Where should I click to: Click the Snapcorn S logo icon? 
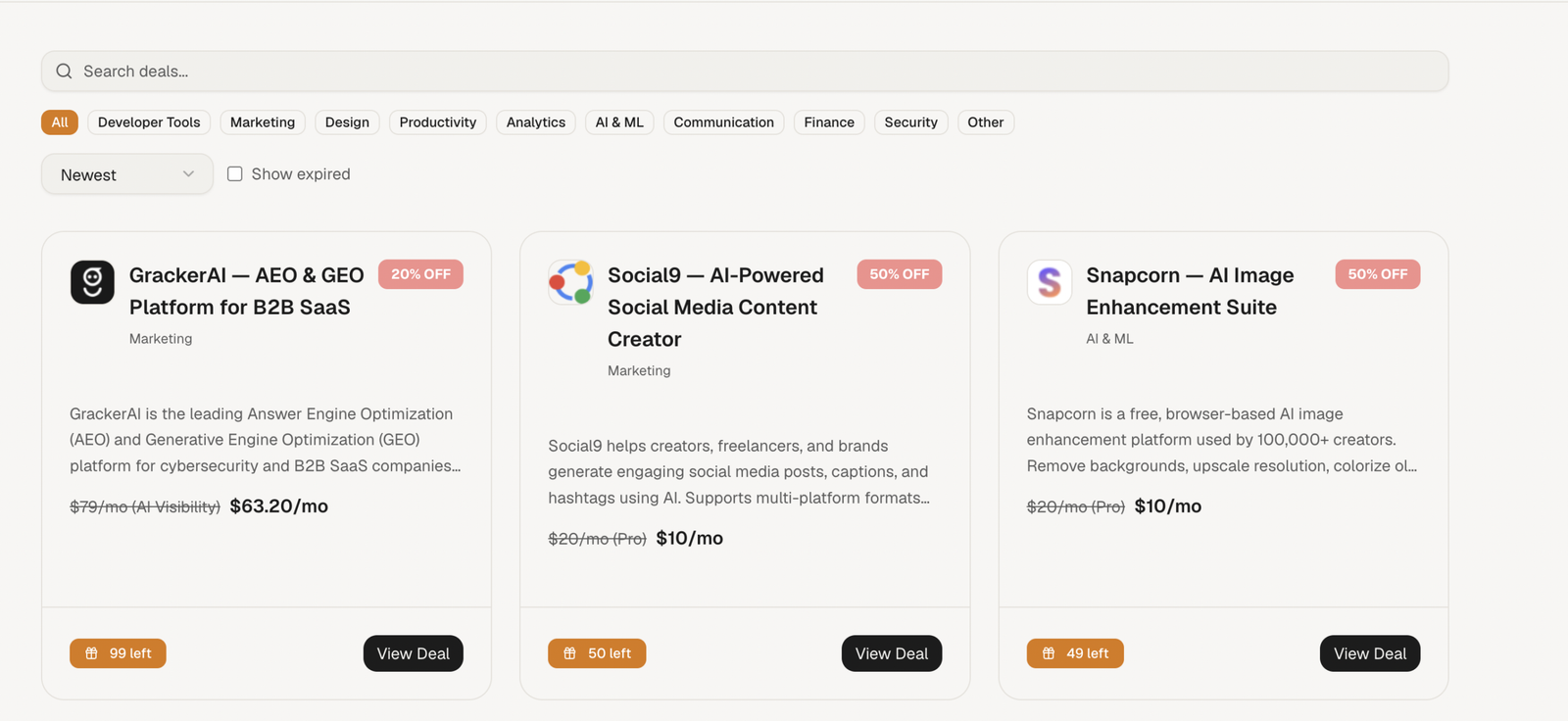1049,282
